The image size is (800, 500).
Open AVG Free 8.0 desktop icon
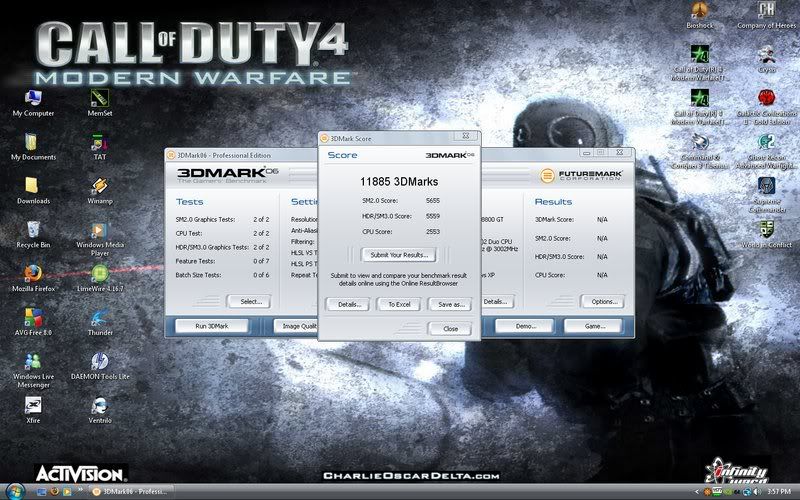coord(33,322)
